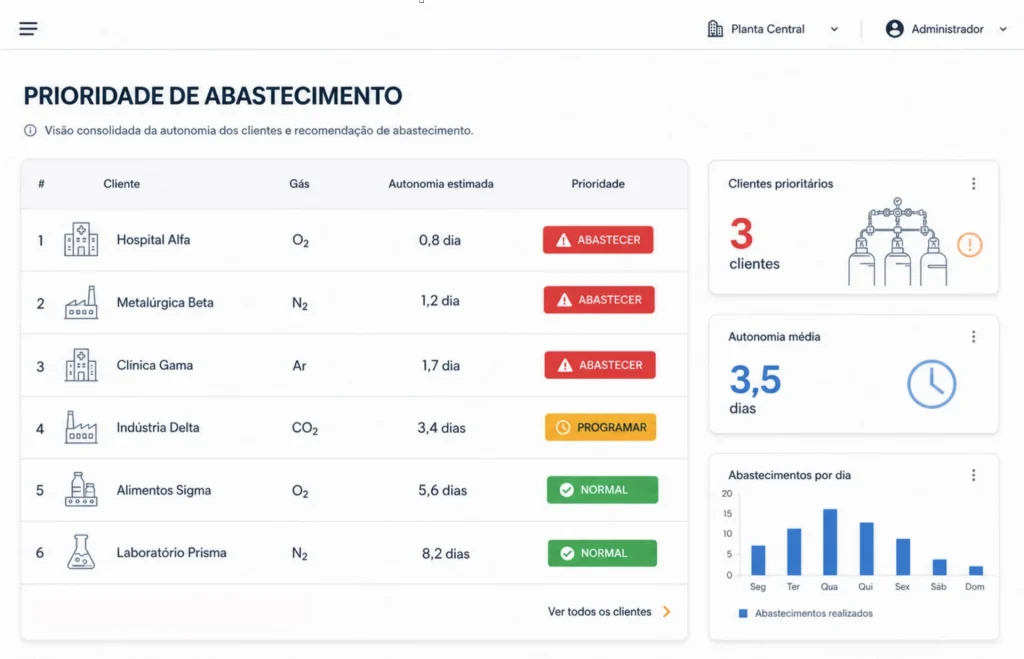
Task: Open Ver todos os clientes link
Action: click(609, 612)
